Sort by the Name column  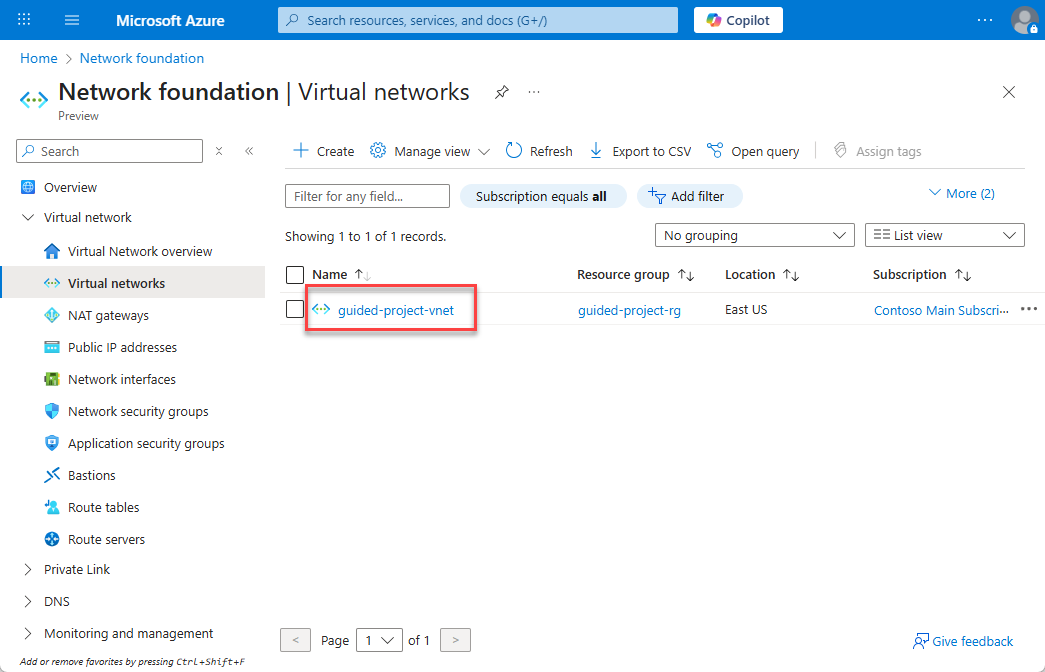(341, 275)
